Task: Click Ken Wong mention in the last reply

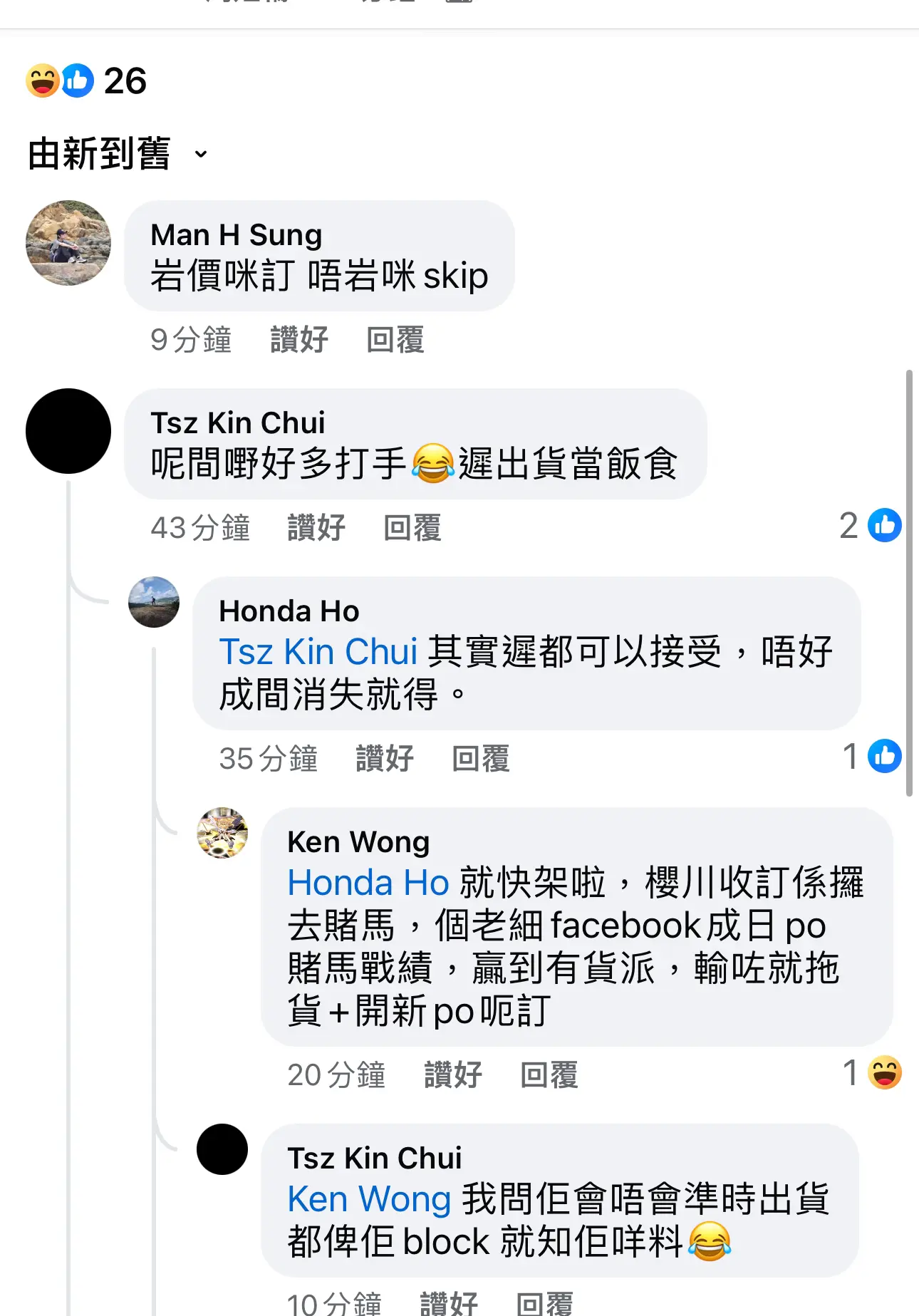Action: (370, 1199)
